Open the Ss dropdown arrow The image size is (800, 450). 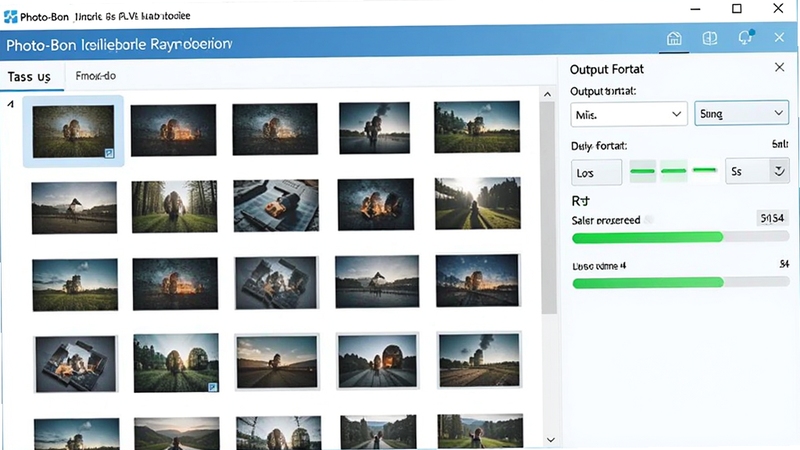779,171
